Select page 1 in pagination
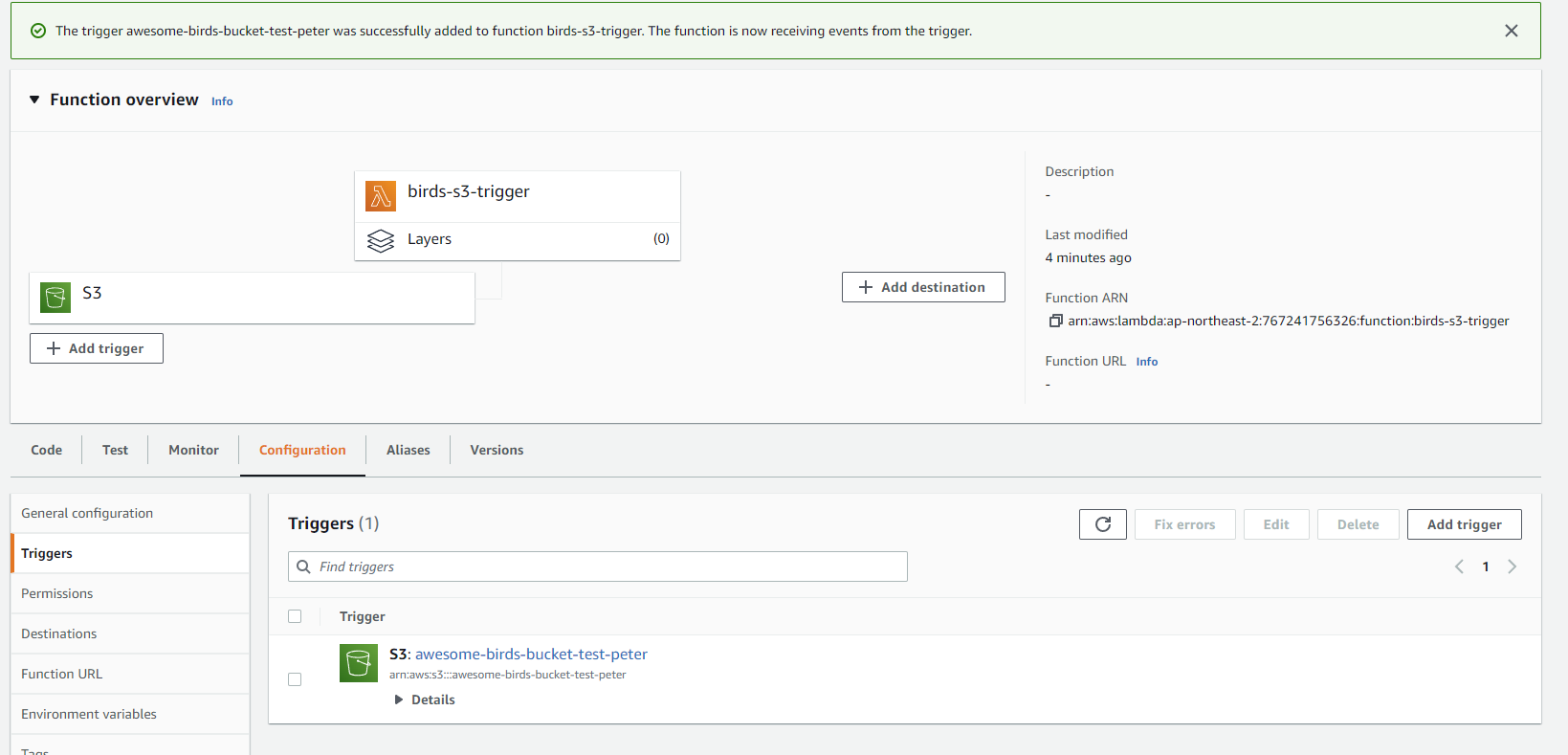 click(x=1486, y=566)
